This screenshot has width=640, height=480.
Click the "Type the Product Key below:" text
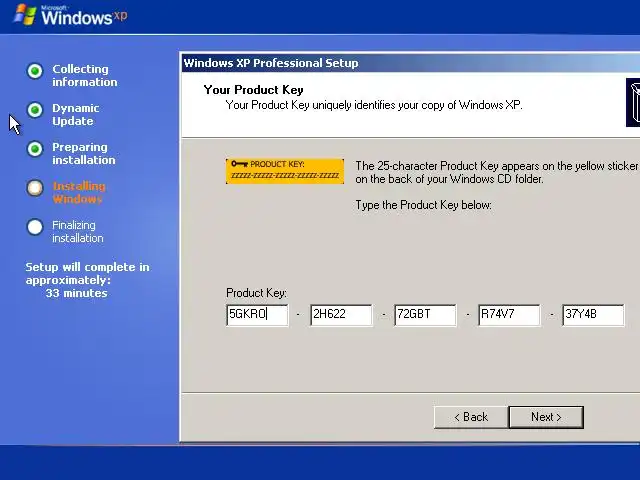coord(423,205)
